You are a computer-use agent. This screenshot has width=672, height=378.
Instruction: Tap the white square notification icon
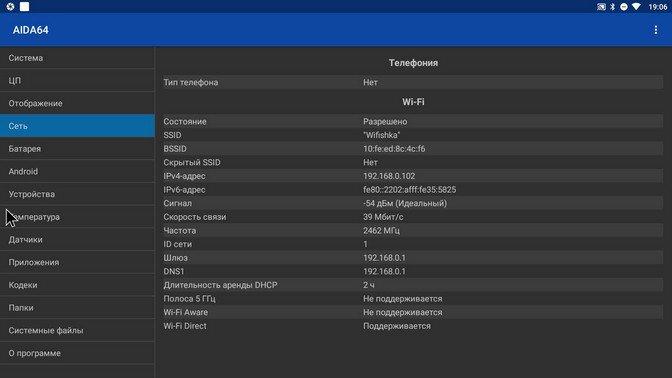[24, 6]
